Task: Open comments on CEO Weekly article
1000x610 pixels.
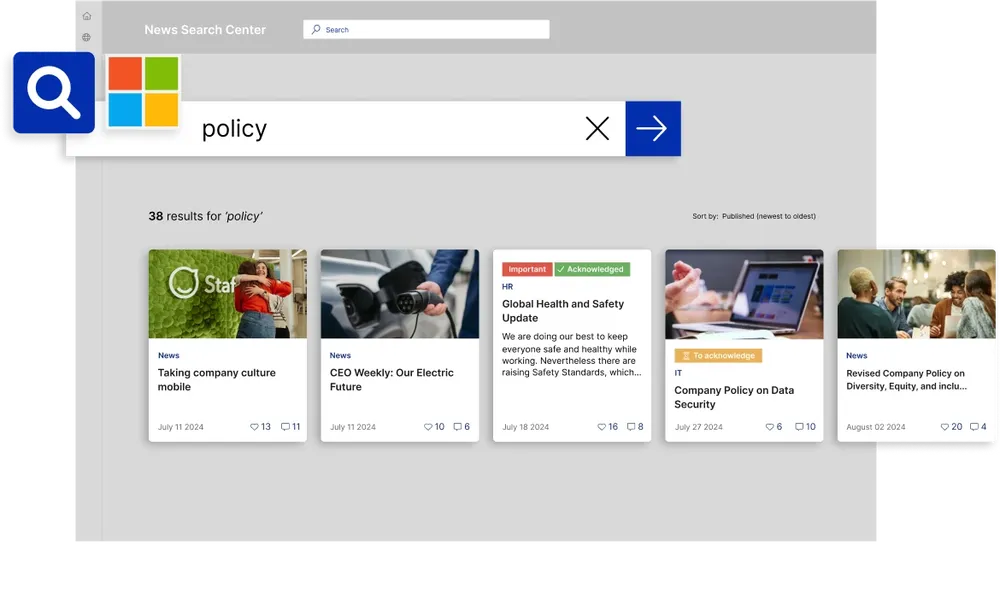Action: 458,427
